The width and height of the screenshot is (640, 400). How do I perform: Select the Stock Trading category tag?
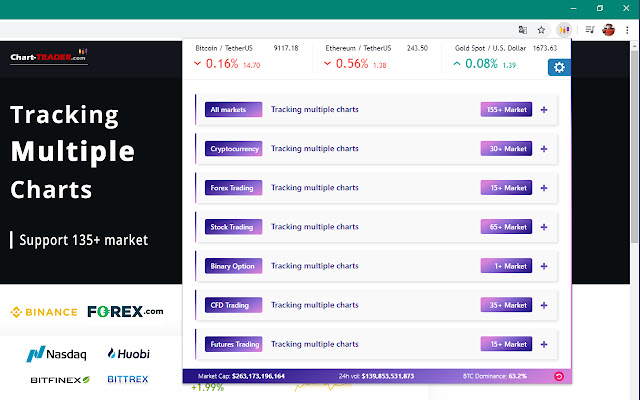[x=233, y=227]
